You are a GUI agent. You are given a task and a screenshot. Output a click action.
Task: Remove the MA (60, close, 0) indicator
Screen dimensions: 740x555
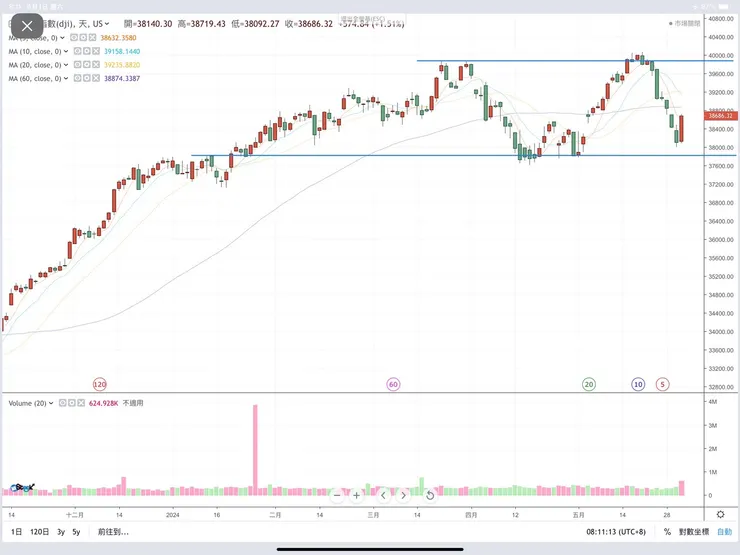(x=96, y=78)
